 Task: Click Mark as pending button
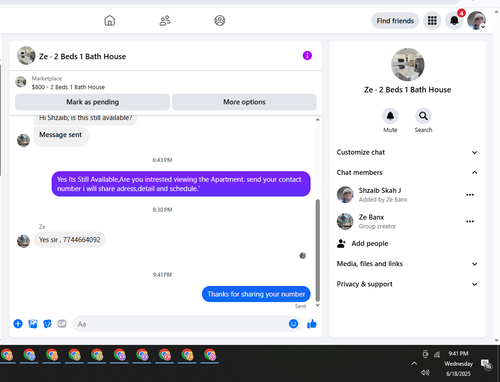click(92, 102)
